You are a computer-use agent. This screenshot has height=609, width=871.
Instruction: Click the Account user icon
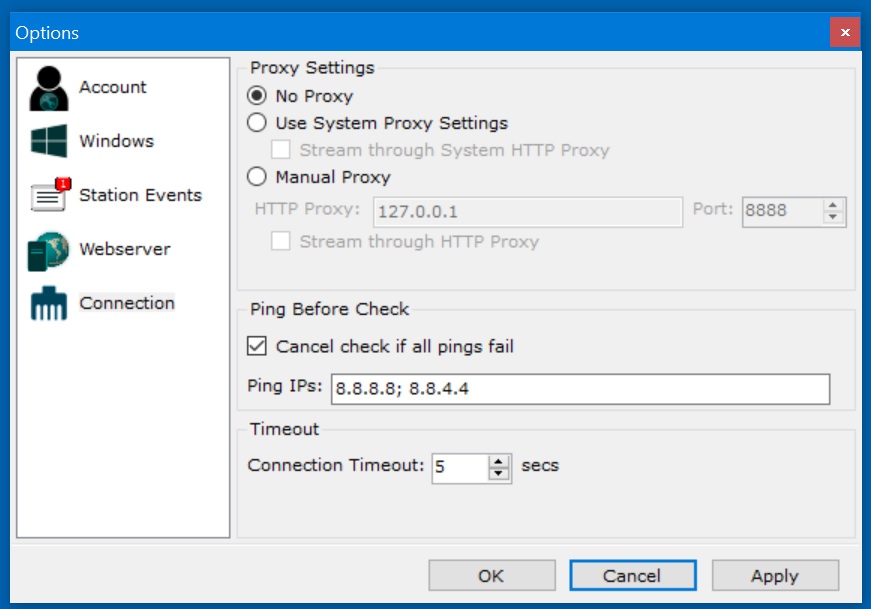point(48,88)
